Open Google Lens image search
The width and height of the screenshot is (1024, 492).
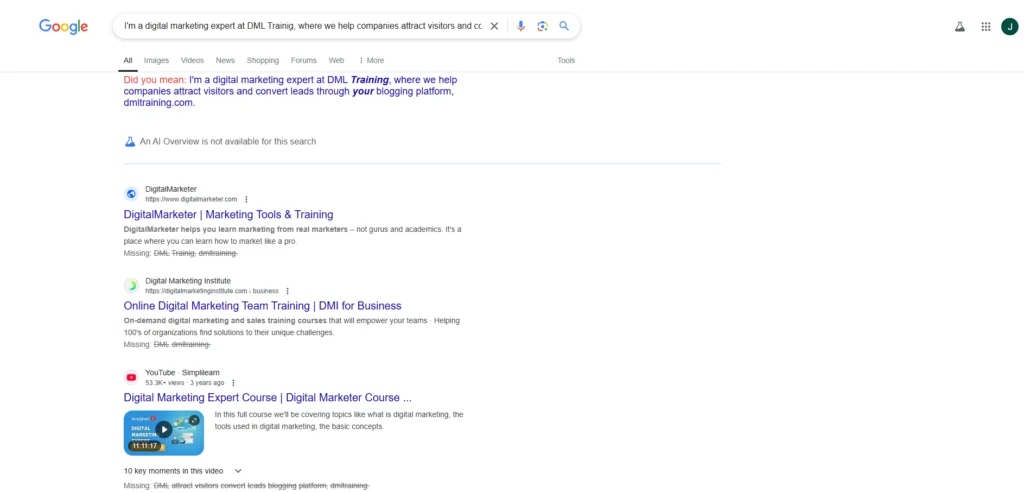click(x=542, y=26)
